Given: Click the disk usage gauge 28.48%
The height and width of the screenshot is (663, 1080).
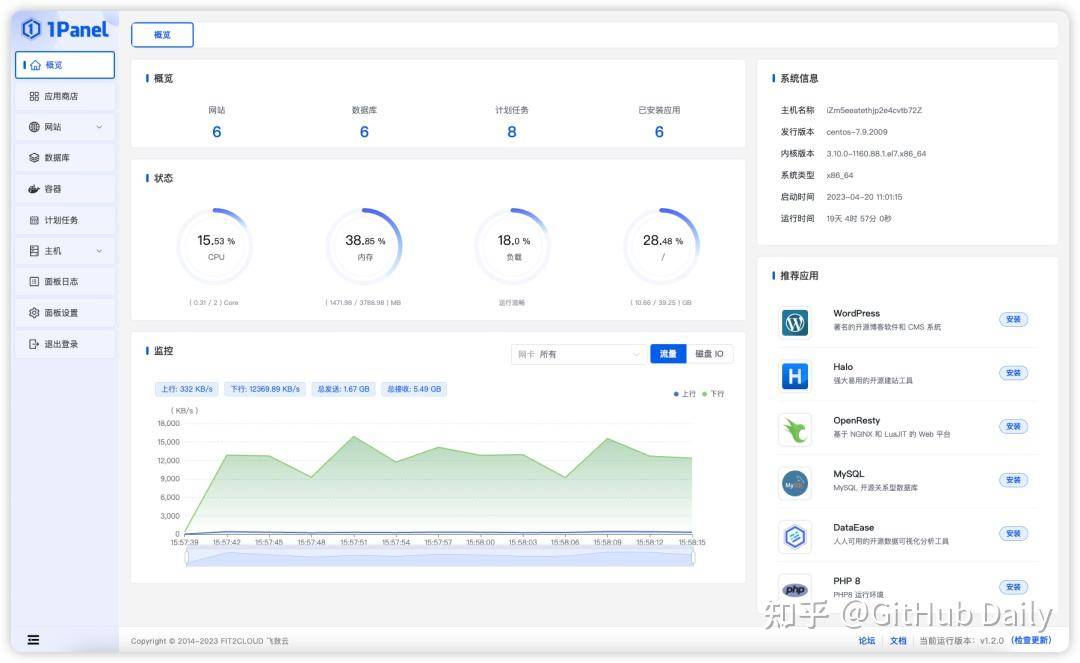Looking at the screenshot, I should pos(662,246).
